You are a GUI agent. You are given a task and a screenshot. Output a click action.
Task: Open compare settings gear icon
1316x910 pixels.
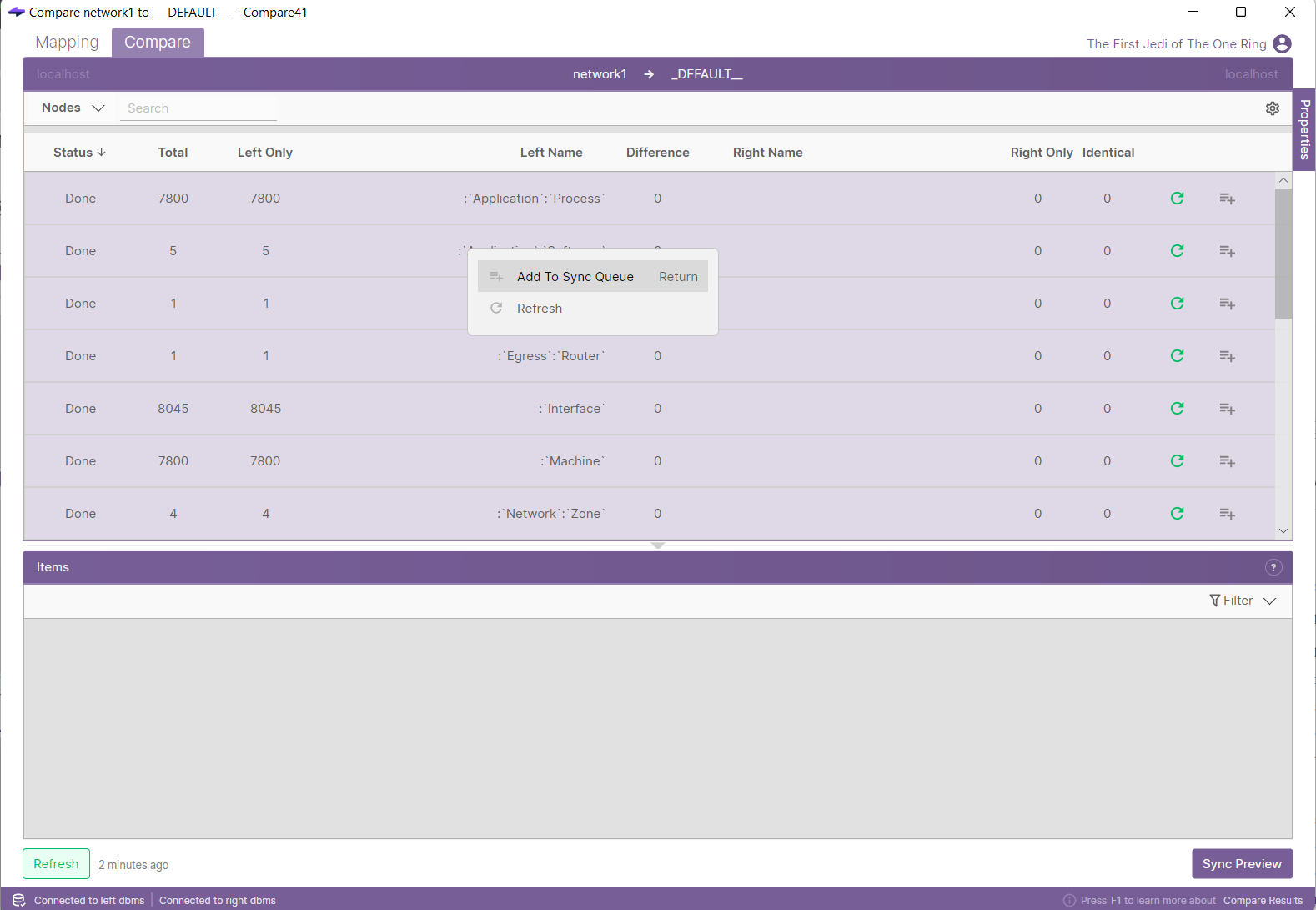[x=1272, y=108]
